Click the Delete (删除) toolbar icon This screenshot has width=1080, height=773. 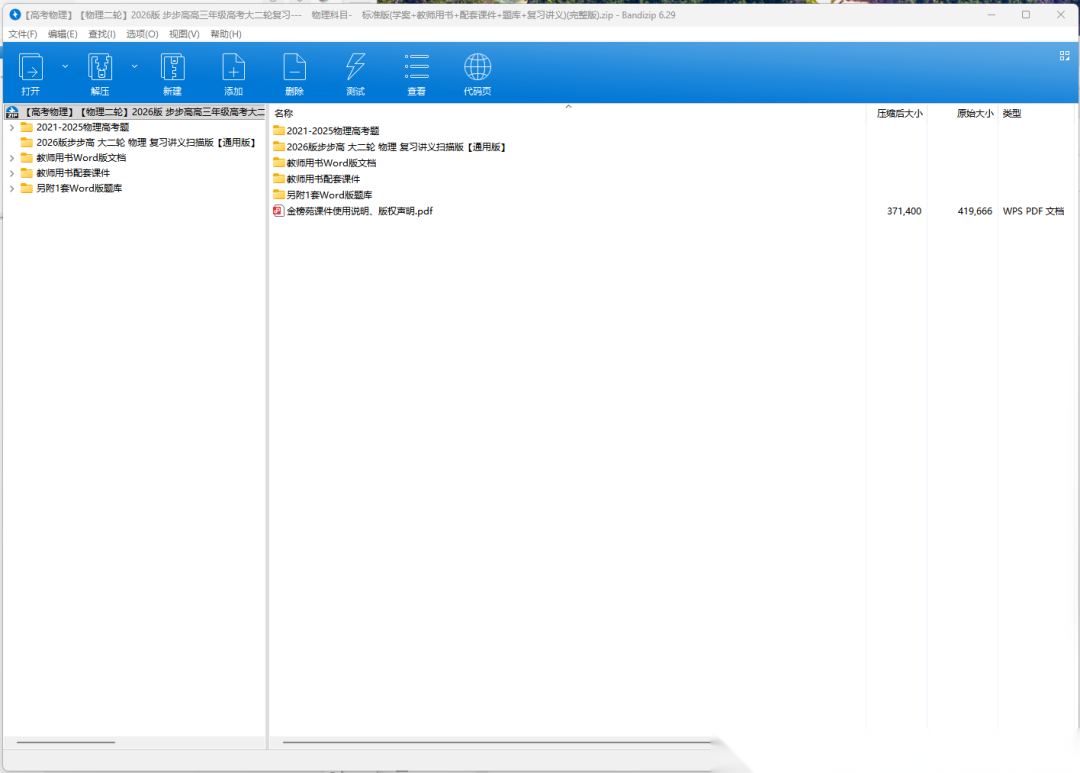tap(294, 68)
